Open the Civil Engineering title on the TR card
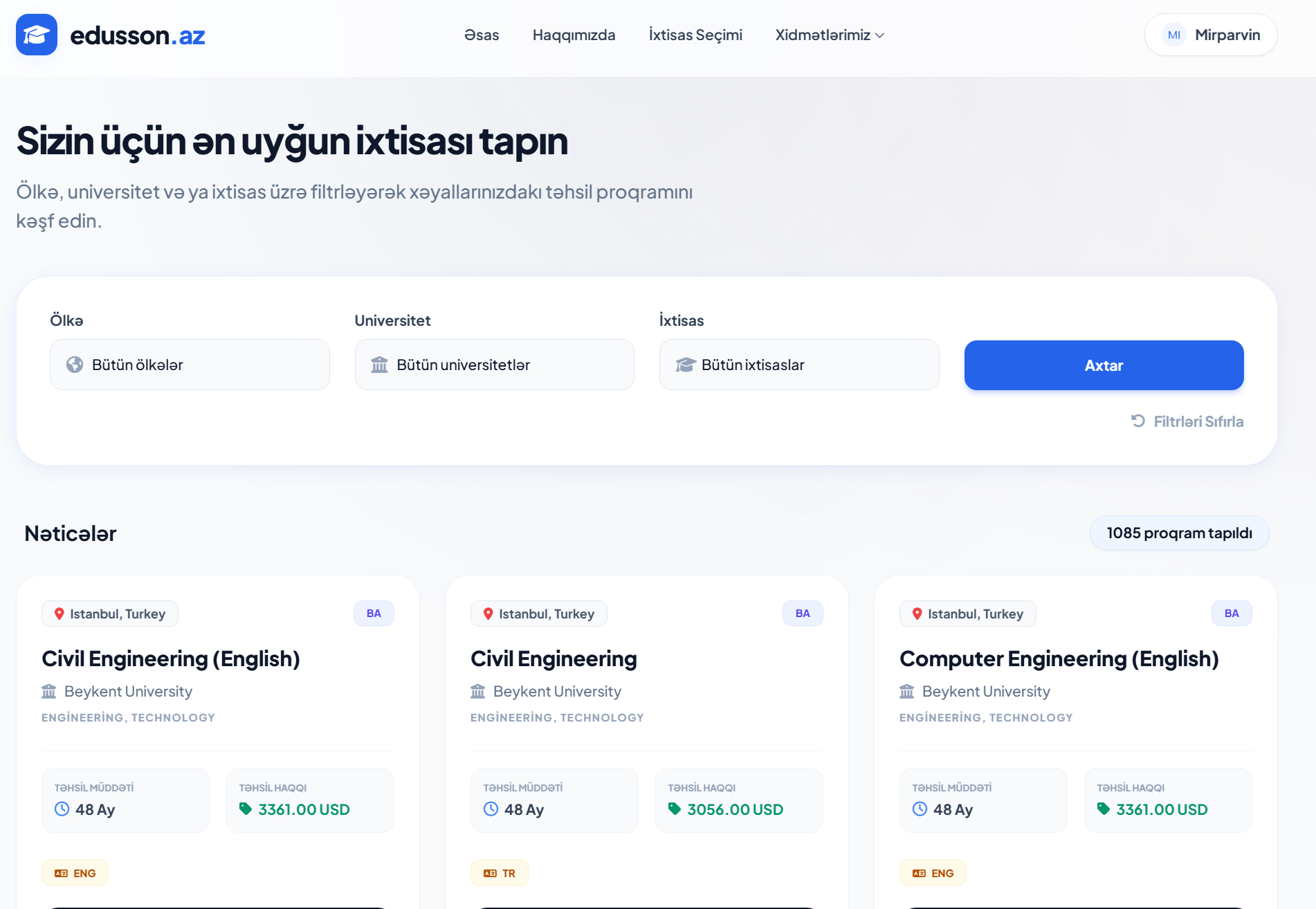1316x909 pixels. (x=554, y=659)
